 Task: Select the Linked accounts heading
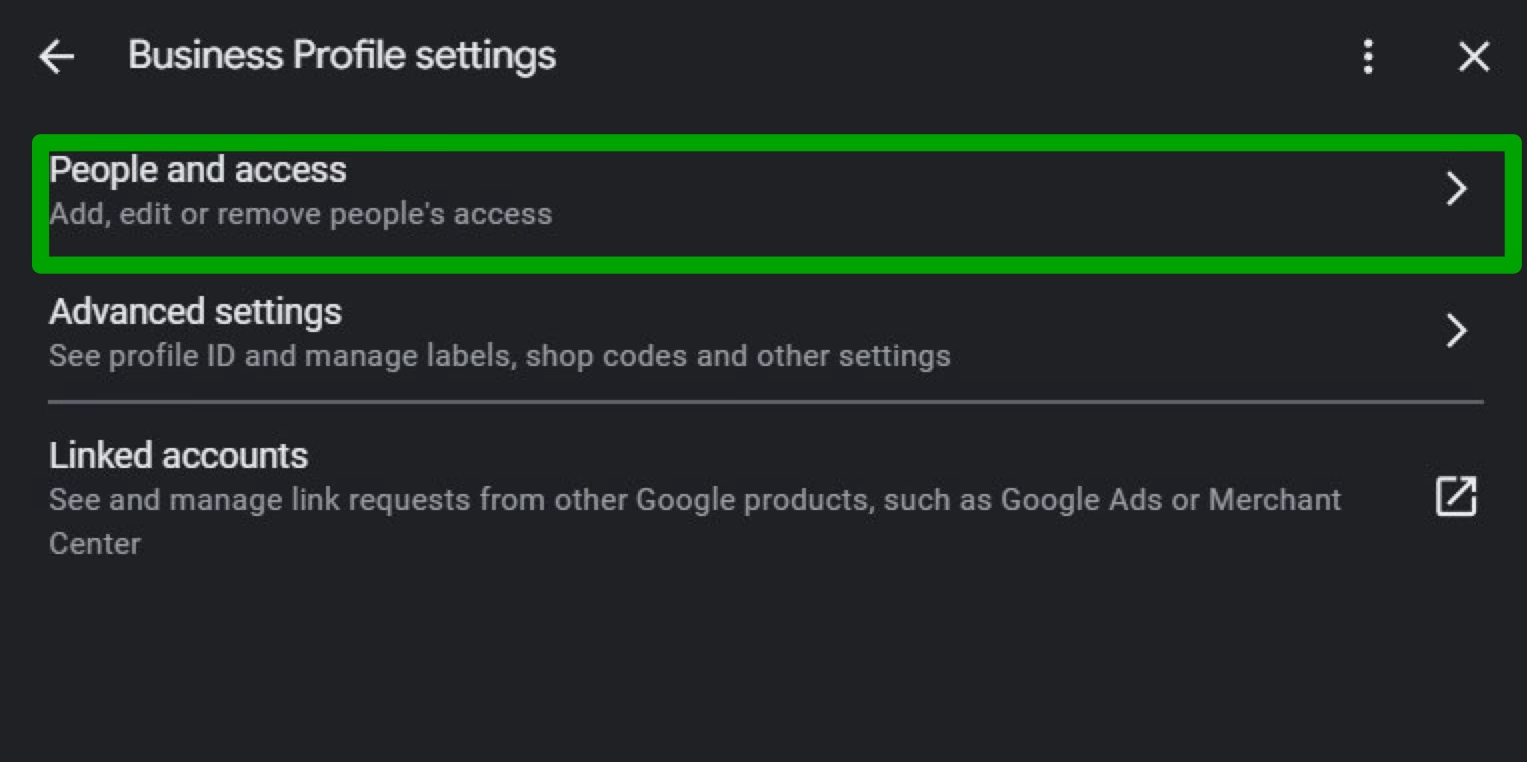tap(178, 456)
